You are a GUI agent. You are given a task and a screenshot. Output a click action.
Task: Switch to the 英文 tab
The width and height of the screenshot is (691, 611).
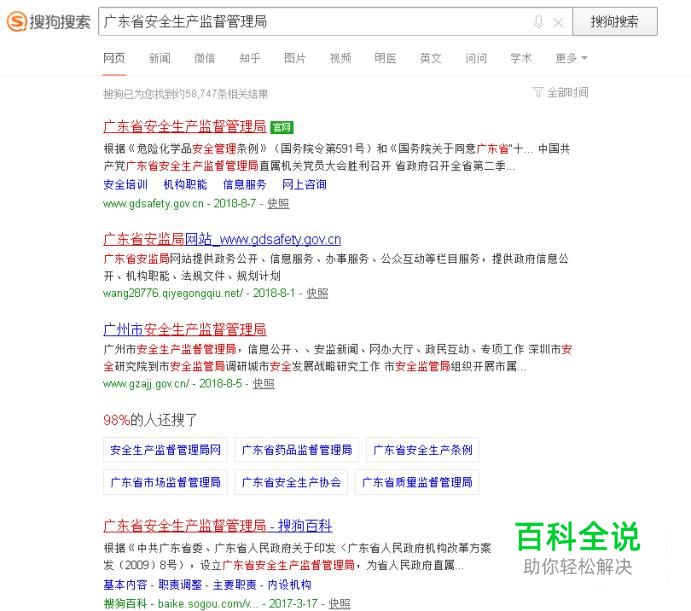click(431, 58)
